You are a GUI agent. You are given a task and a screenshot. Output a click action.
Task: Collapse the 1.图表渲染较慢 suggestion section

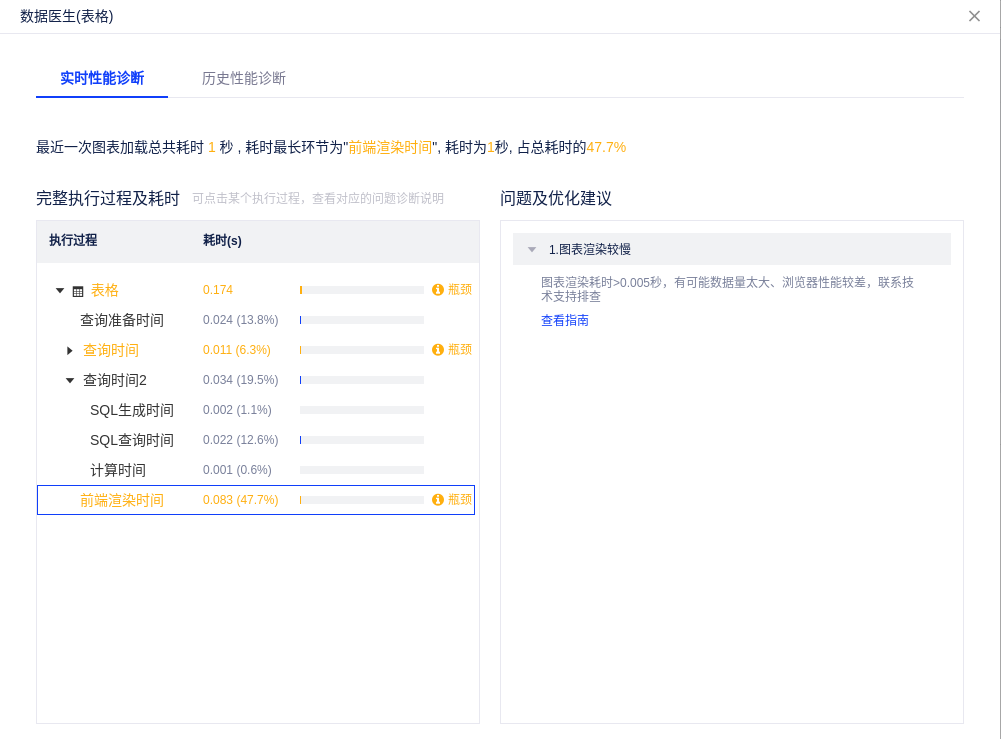point(532,250)
